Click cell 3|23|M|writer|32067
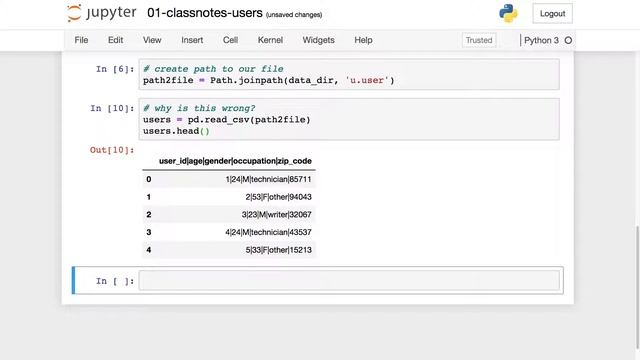The height and width of the screenshot is (360, 640). pyautogui.click(x=276, y=214)
